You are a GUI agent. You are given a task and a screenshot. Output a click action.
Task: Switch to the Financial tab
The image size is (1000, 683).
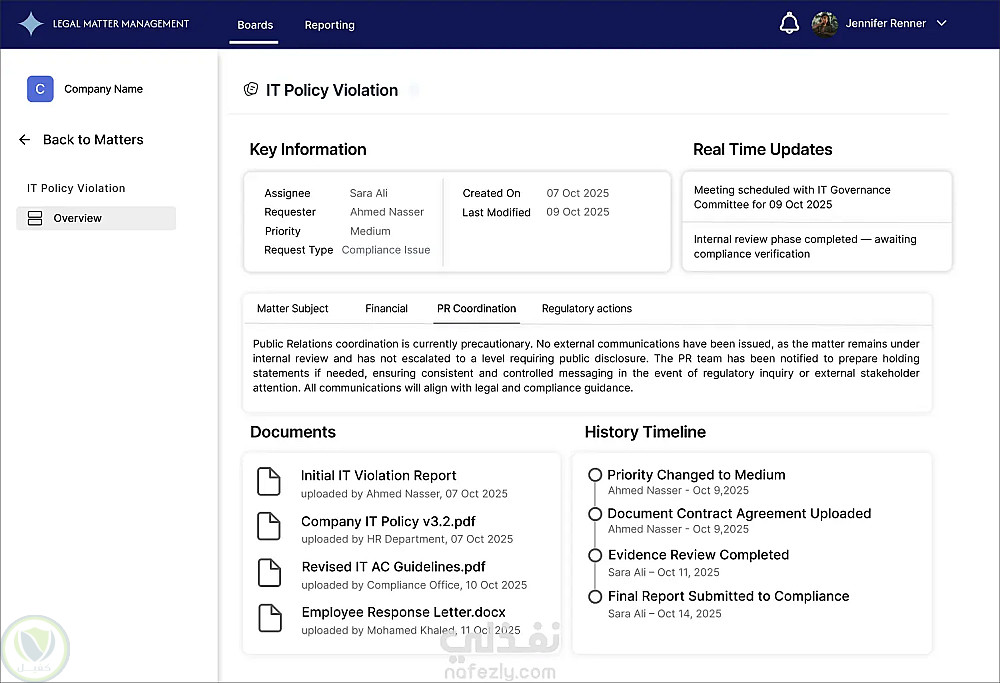(386, 308)
